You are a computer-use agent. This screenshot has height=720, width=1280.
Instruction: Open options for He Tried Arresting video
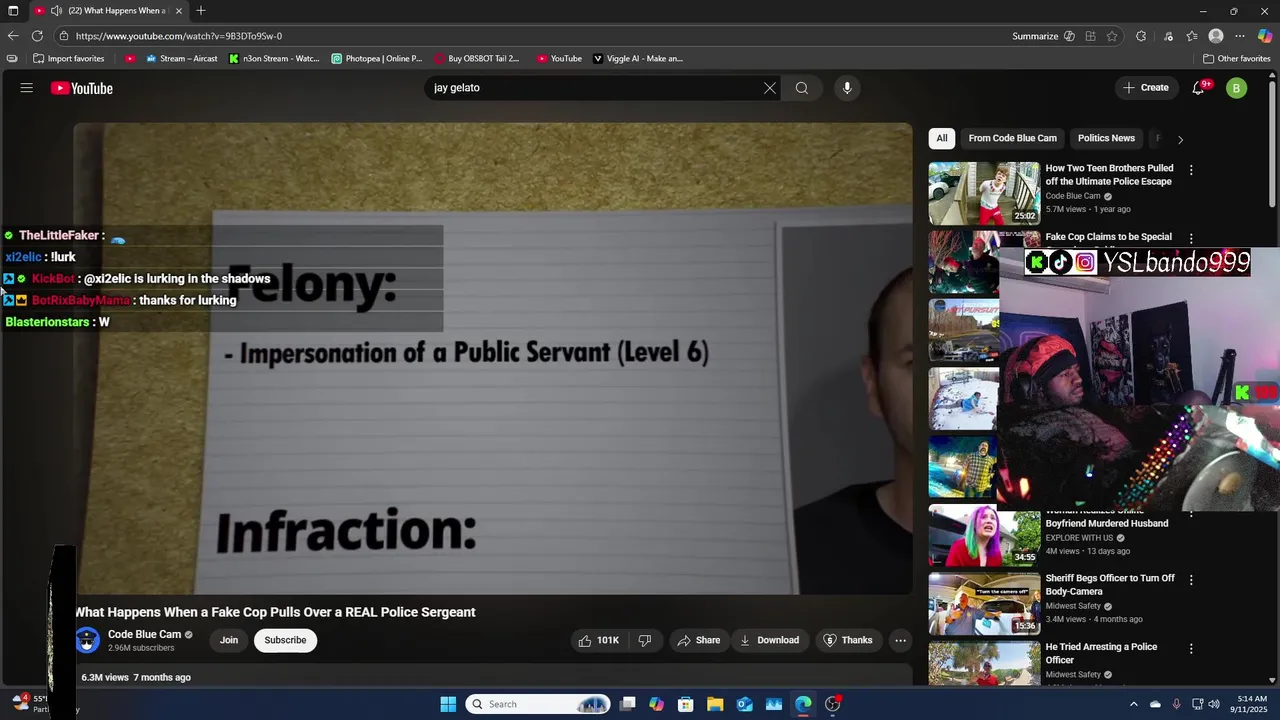(1191, 648)
